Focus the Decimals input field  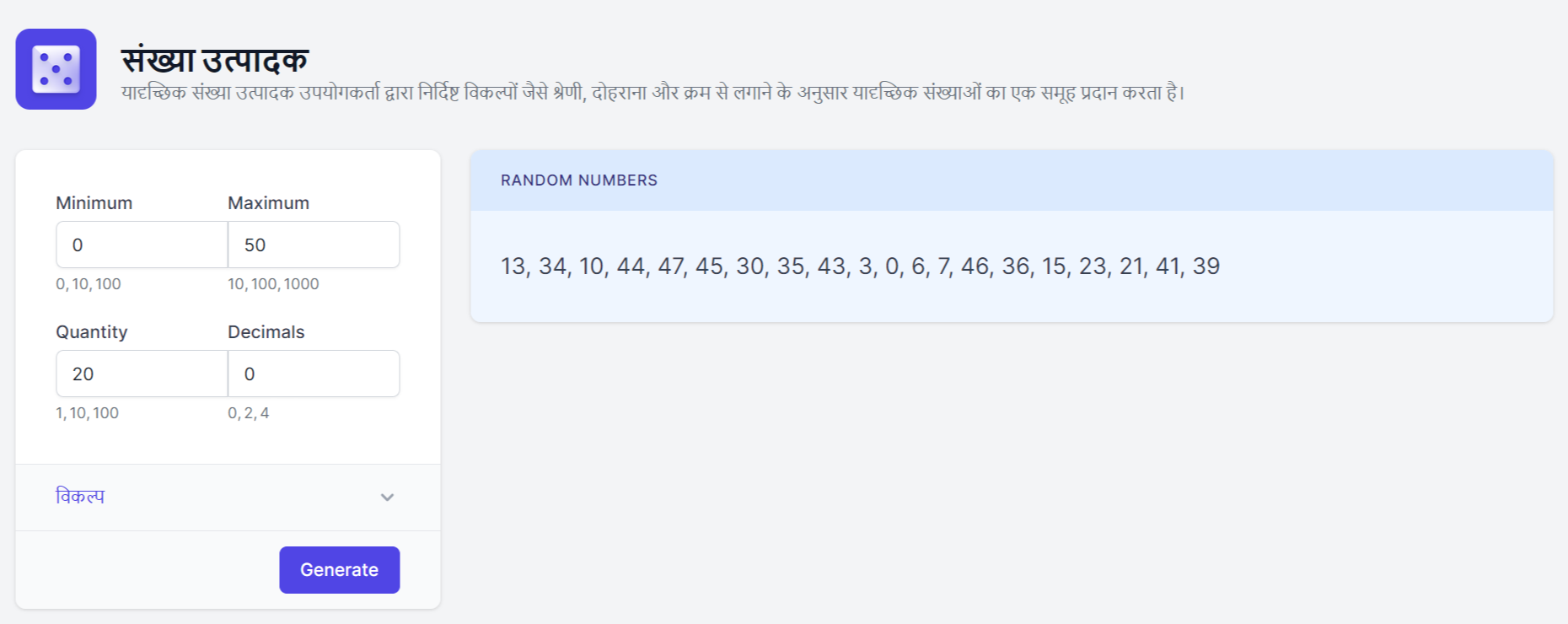(x=314, y=374)
